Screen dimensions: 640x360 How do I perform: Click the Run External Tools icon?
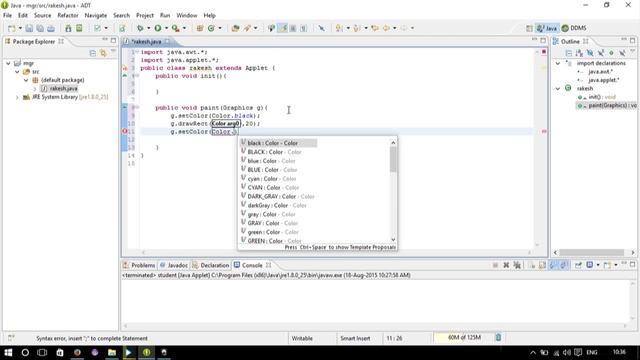[x=175, y=28]
